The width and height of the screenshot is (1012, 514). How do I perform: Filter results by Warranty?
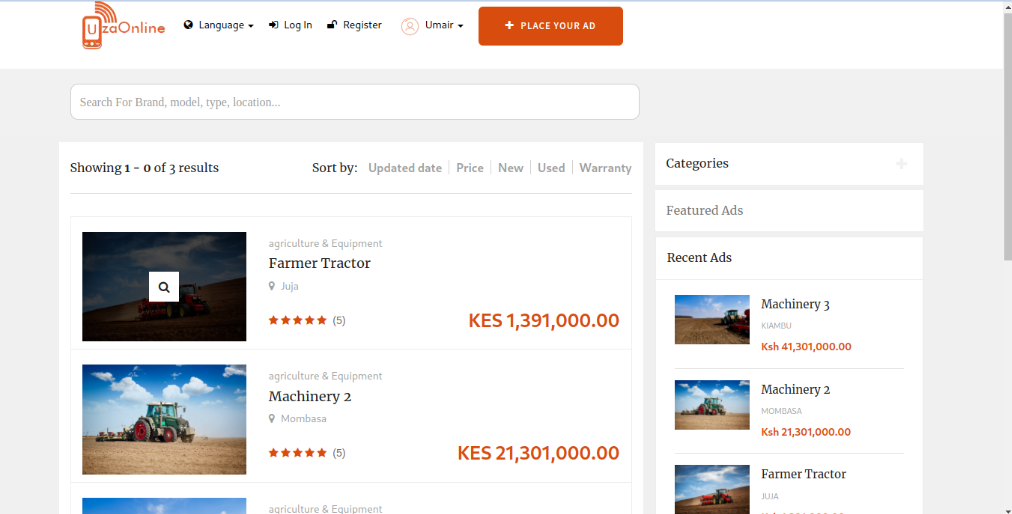(605, 168)
